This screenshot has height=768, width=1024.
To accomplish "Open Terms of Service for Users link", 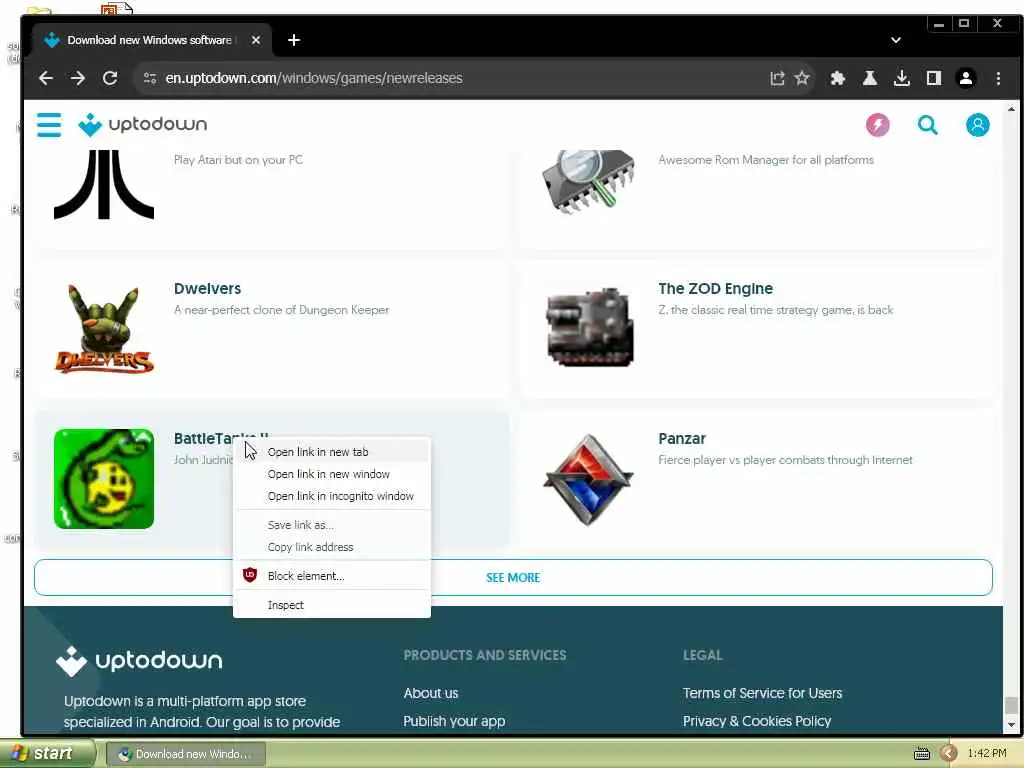I will [x=762, y=693].
